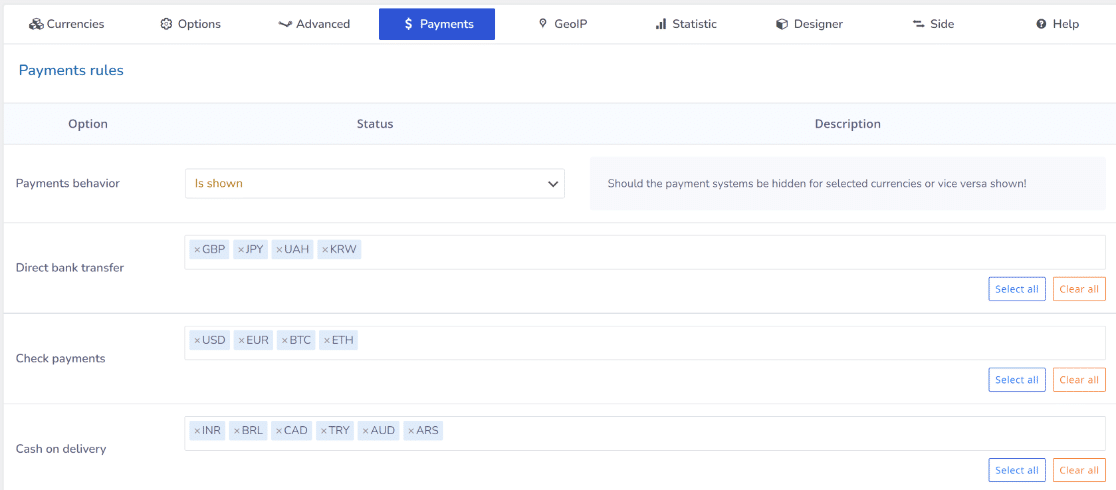The image size is (1116, 490).
Task: Remove UAH tag from Direct bank transfer
Action: coord(279,250)
